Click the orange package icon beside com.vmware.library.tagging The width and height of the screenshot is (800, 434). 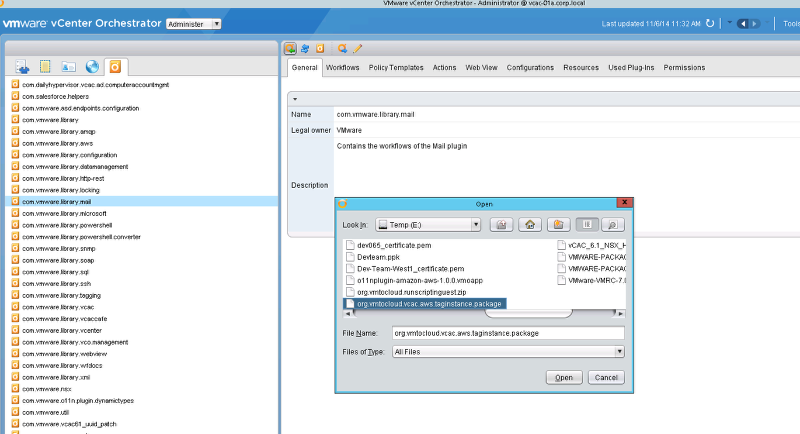(15, 295)
